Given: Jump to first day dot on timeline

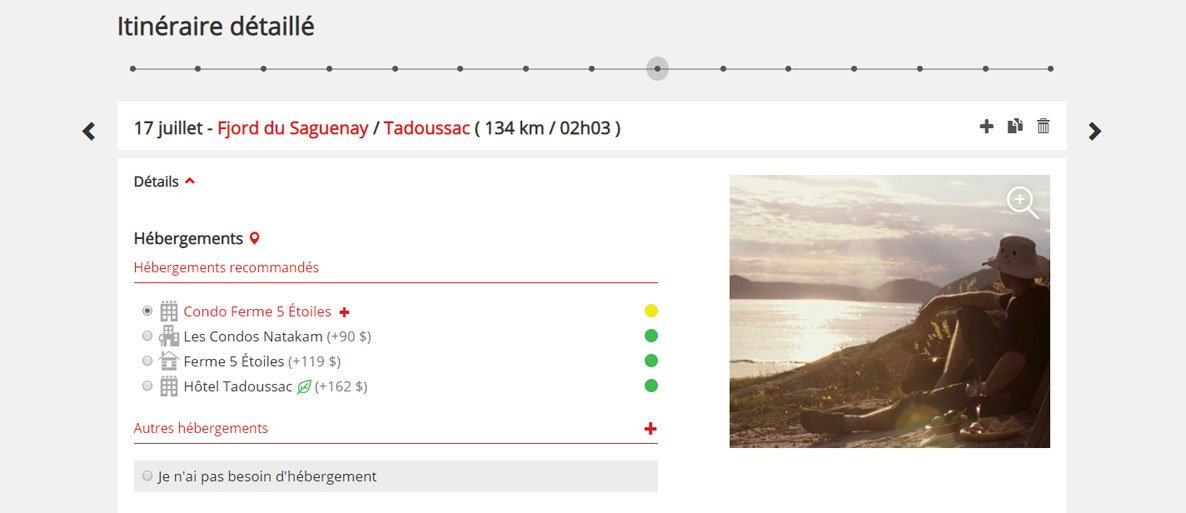Looking at the screenshot, I should (132, 69).
